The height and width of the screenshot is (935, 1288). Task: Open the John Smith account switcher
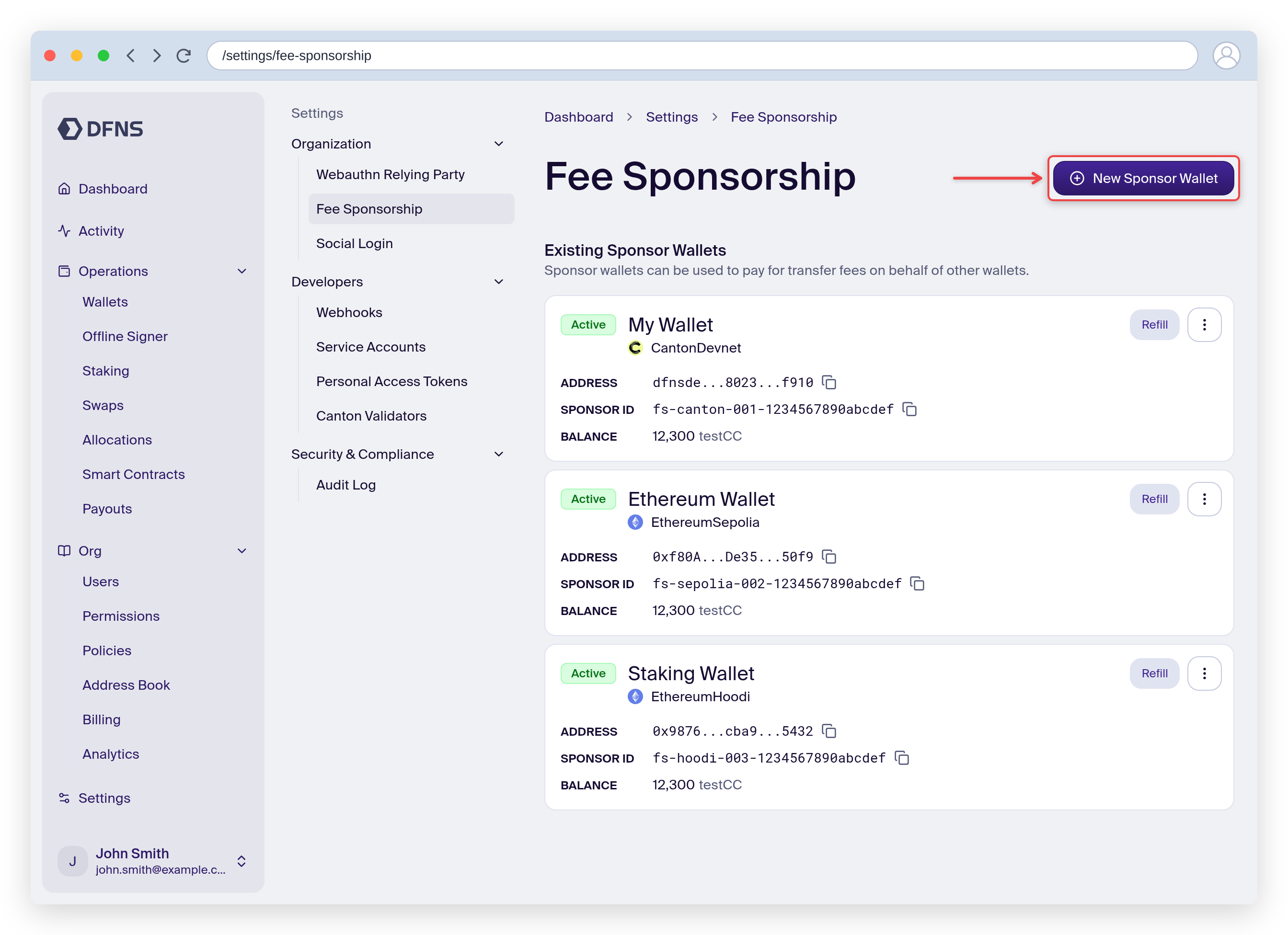[241, 861]
